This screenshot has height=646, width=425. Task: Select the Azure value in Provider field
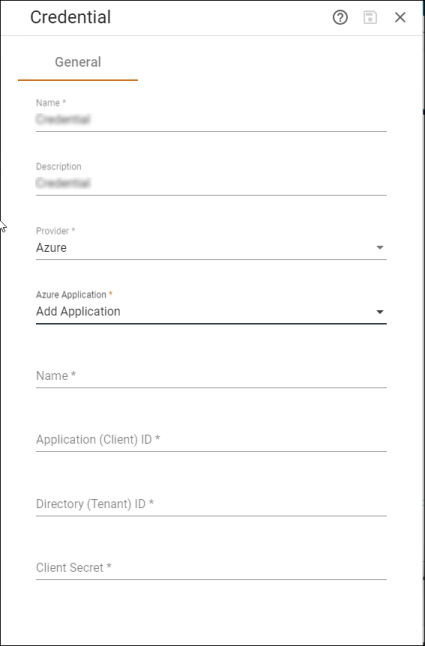51,248
